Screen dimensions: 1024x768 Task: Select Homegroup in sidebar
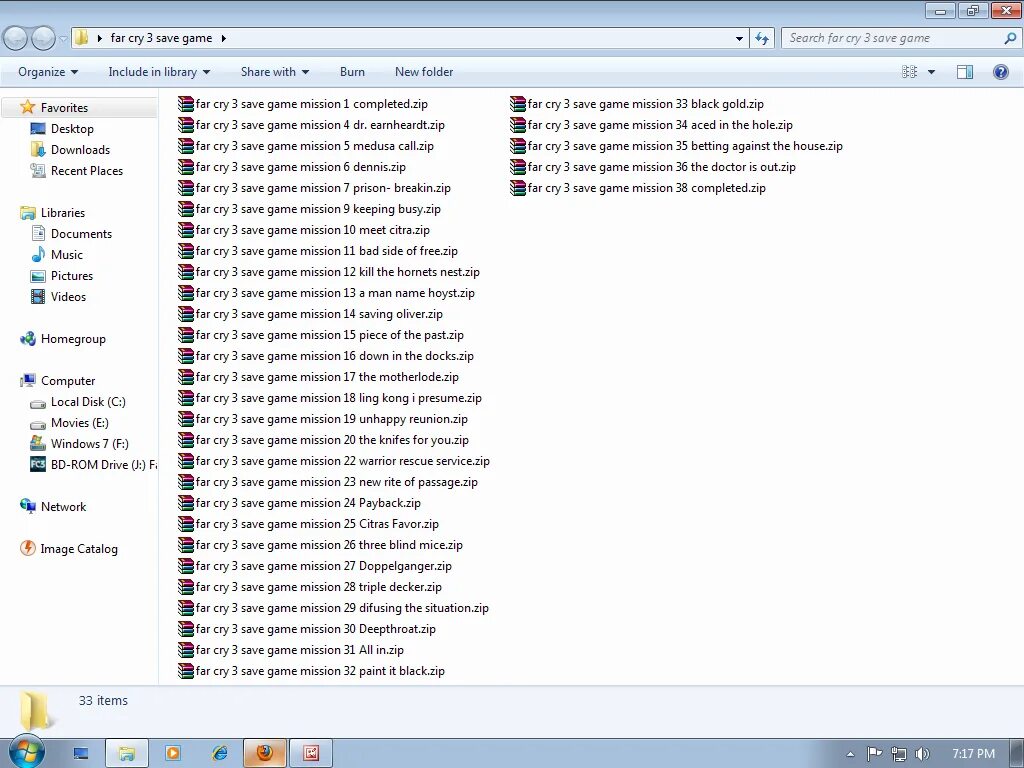tap(73, 339)
